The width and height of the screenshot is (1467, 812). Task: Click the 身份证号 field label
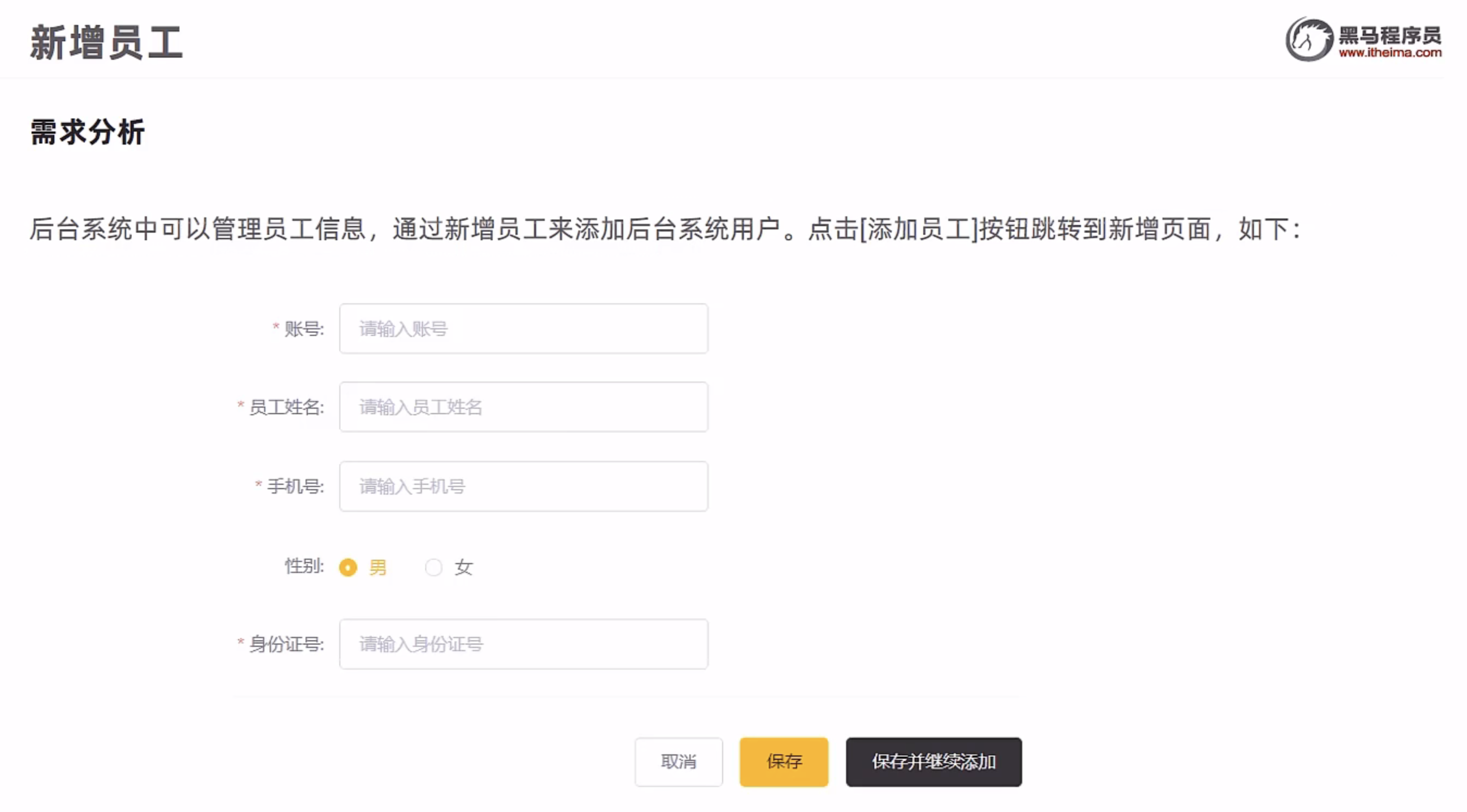[286, 644]
